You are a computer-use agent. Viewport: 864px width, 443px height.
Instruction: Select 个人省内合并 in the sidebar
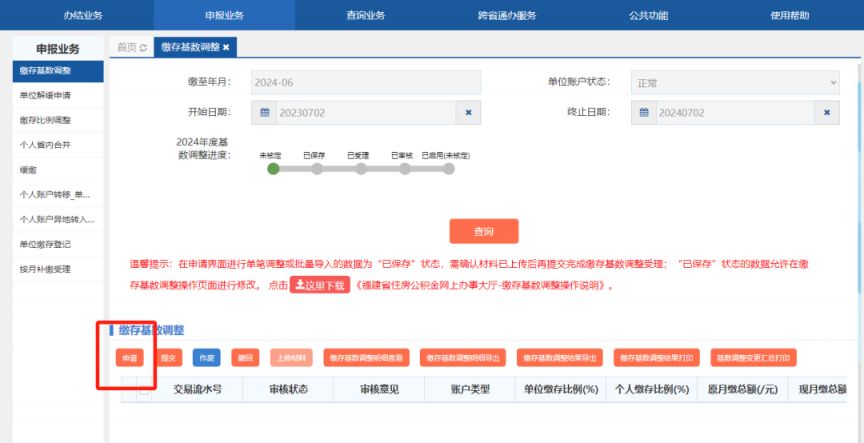coord(46,145)
